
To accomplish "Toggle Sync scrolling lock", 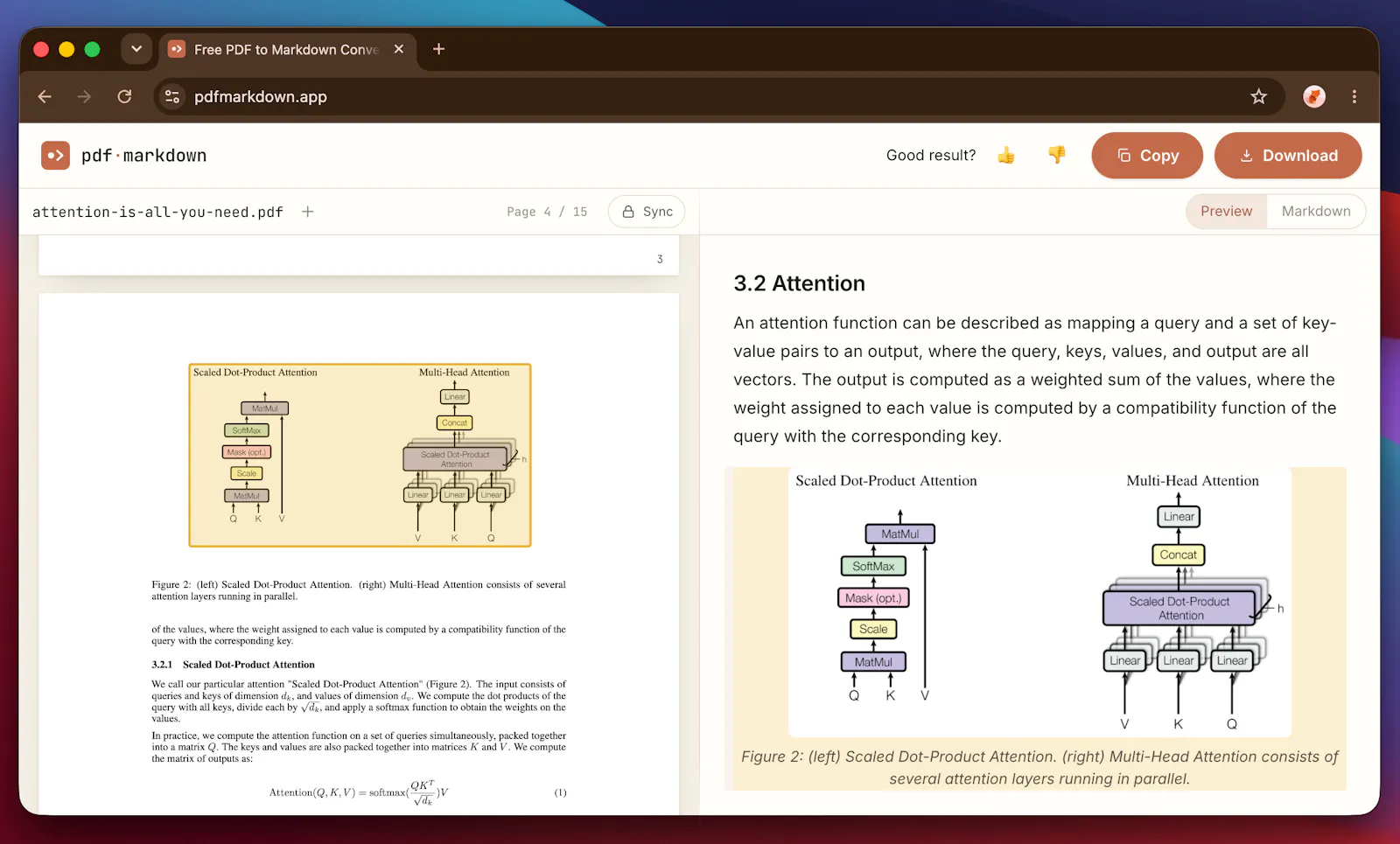I will pyautogui.click(x=647, y=212).
